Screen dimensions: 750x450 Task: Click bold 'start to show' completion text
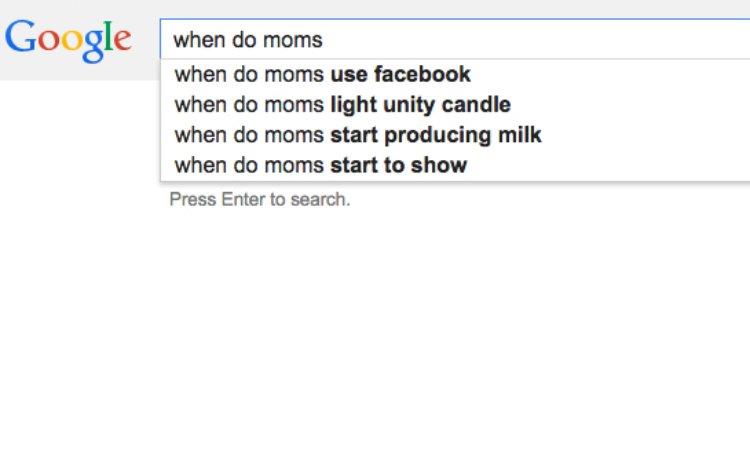[x=398, y=165]
